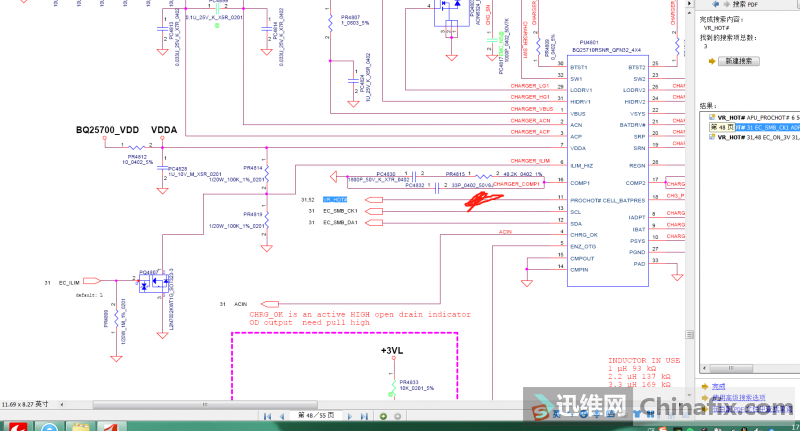
Task: Click EC_ILIM signal label
Action: tap(69, 283)
